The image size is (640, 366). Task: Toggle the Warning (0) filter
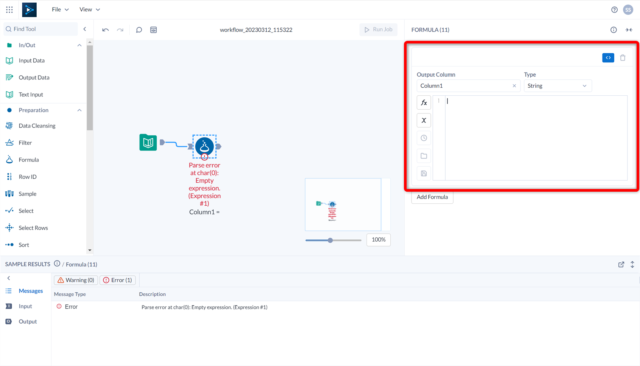coord(76,280)
